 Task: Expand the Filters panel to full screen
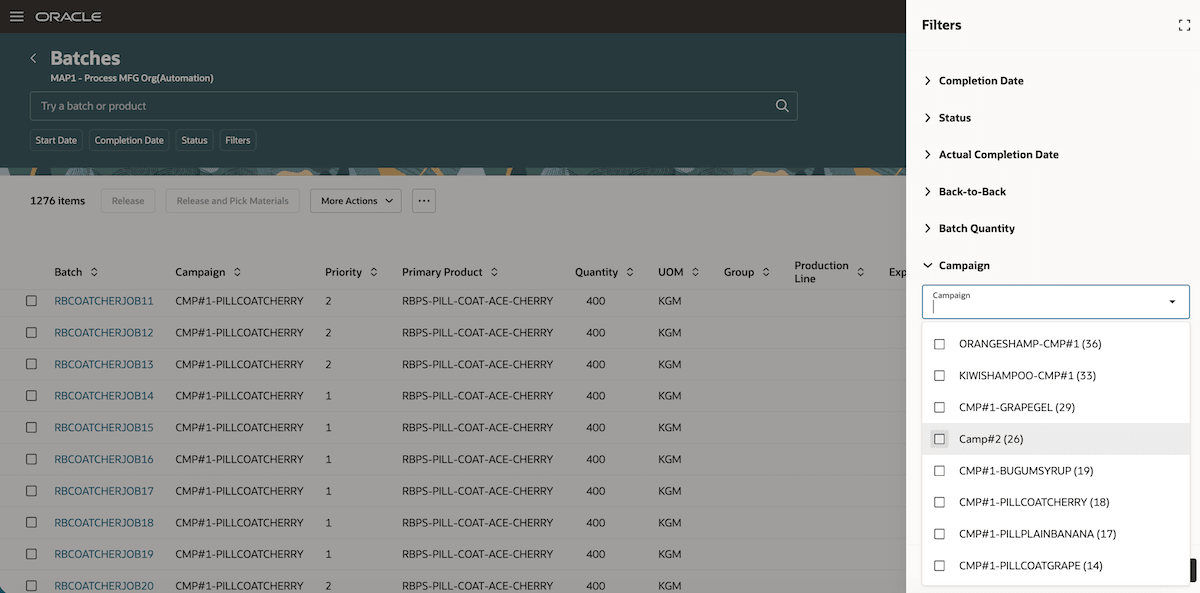1184,25
